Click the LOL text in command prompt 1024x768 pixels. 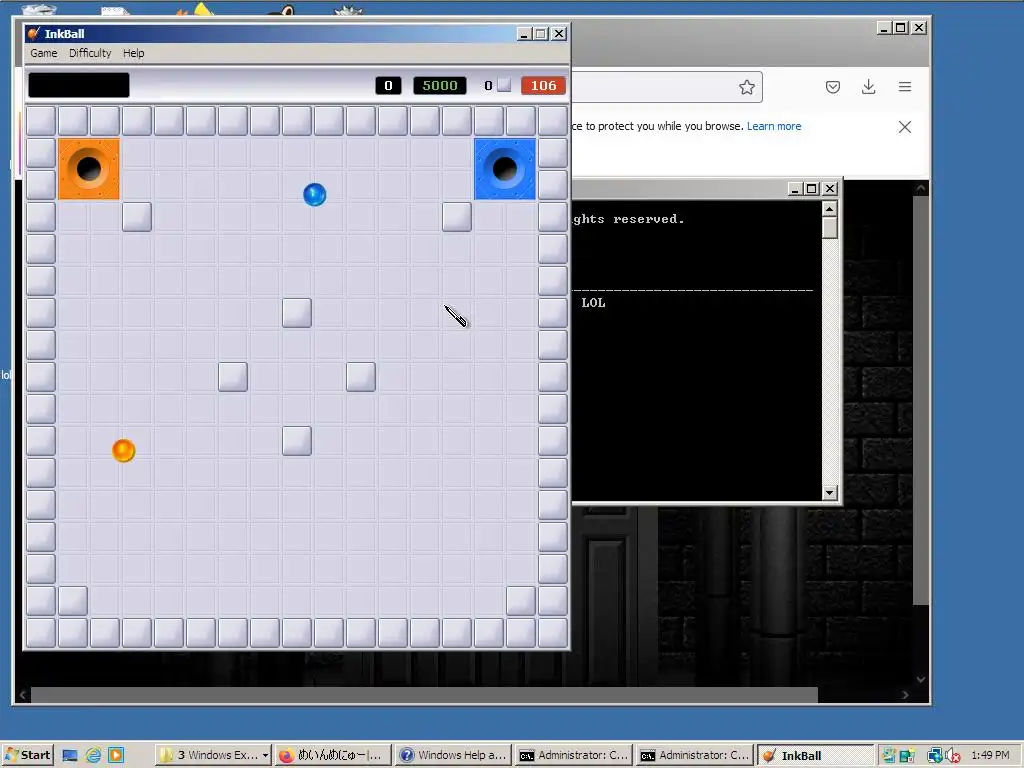[593, 302]
